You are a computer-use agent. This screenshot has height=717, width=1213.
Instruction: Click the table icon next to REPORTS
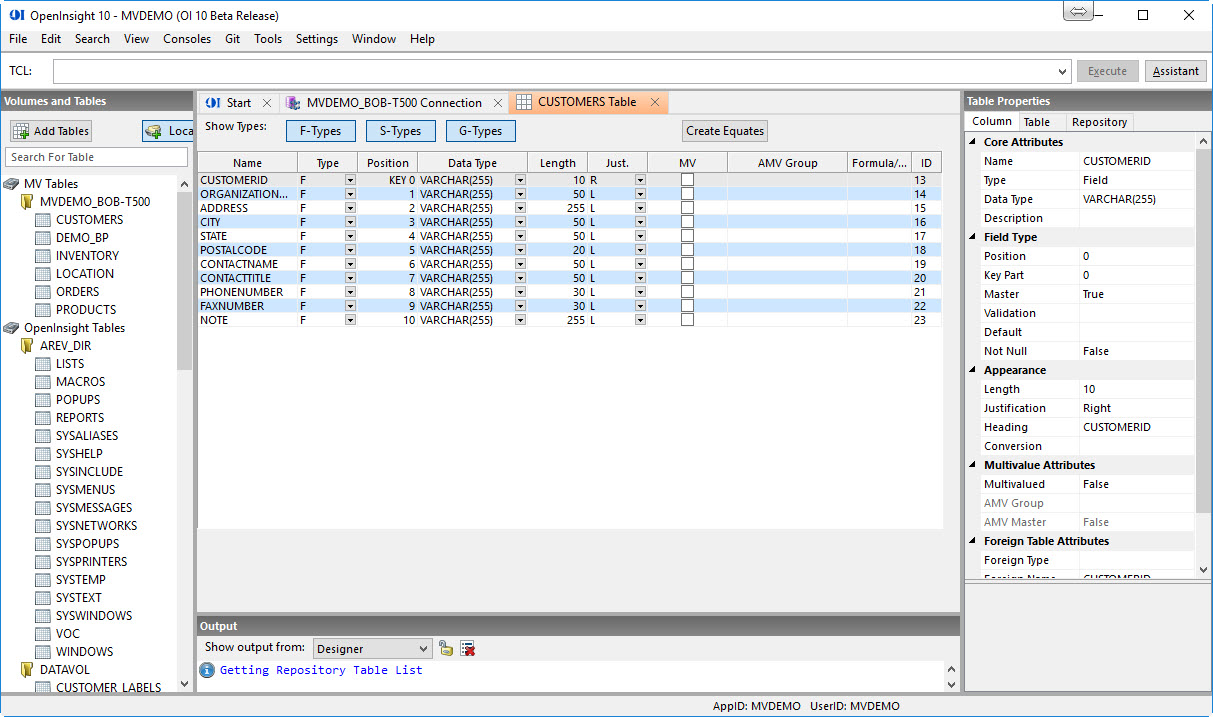tap(43, 418)
